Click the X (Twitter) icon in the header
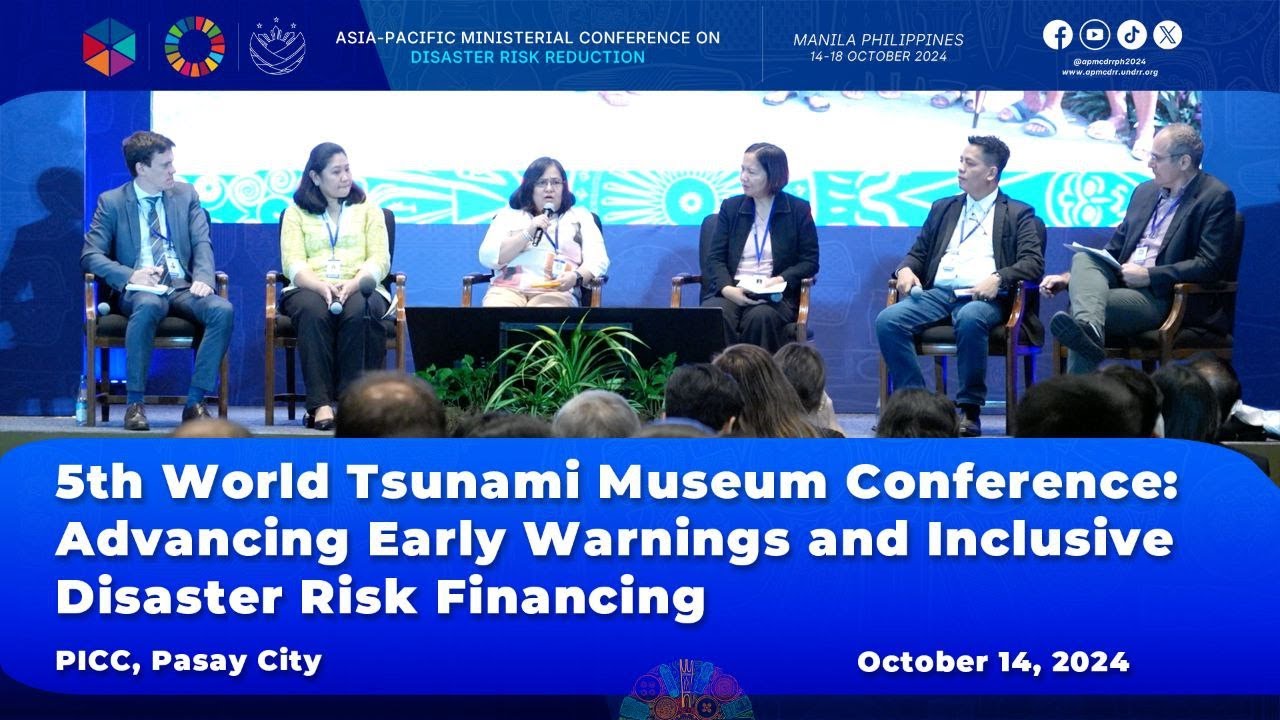This screenshot has width=1280, height=720. click(x=1167, y=35)
